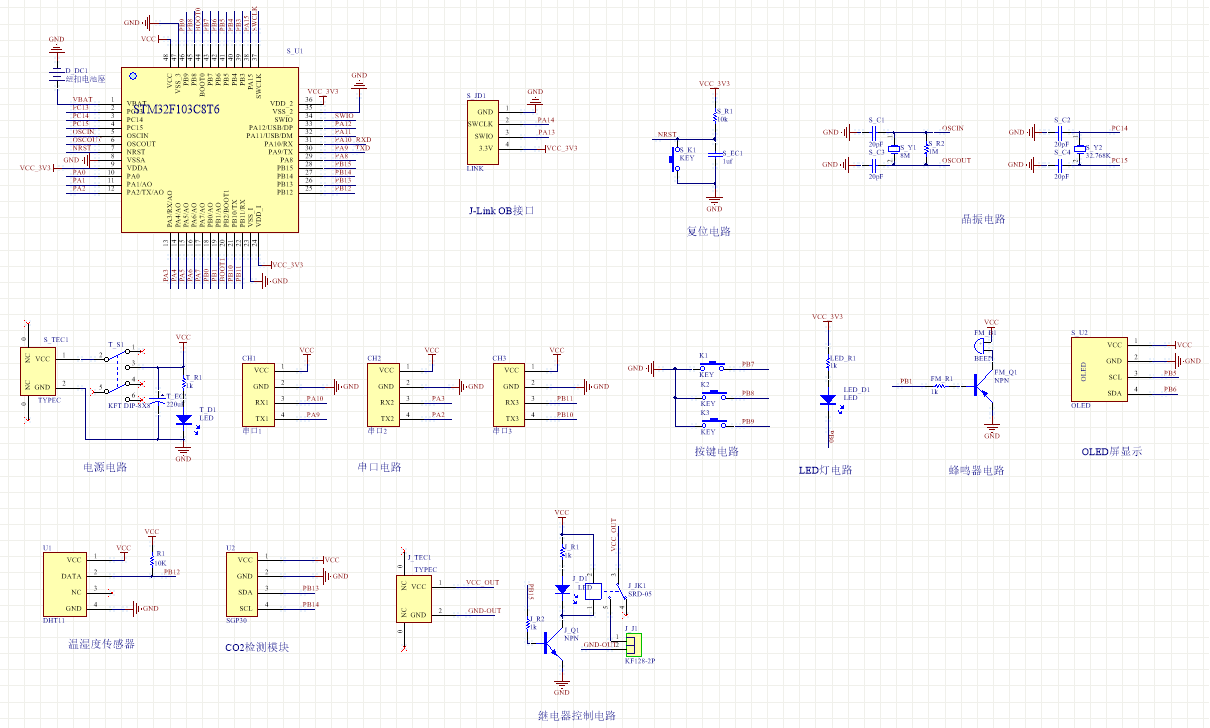Select the PB7 net label next to K1
This screenshot has height=728, width=1210.
(748, 364)
